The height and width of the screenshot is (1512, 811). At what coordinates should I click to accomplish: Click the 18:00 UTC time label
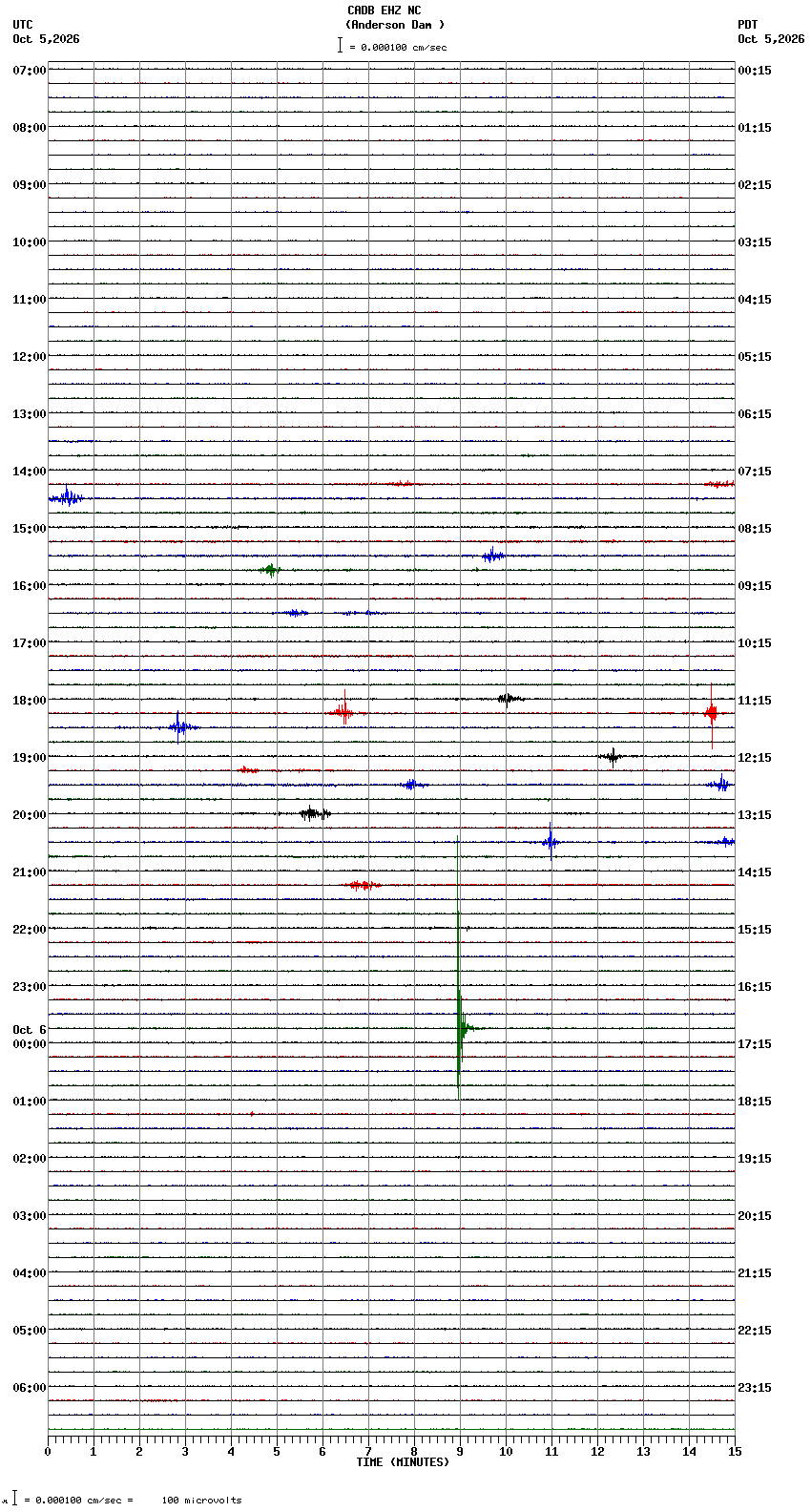tap(30, 701)
